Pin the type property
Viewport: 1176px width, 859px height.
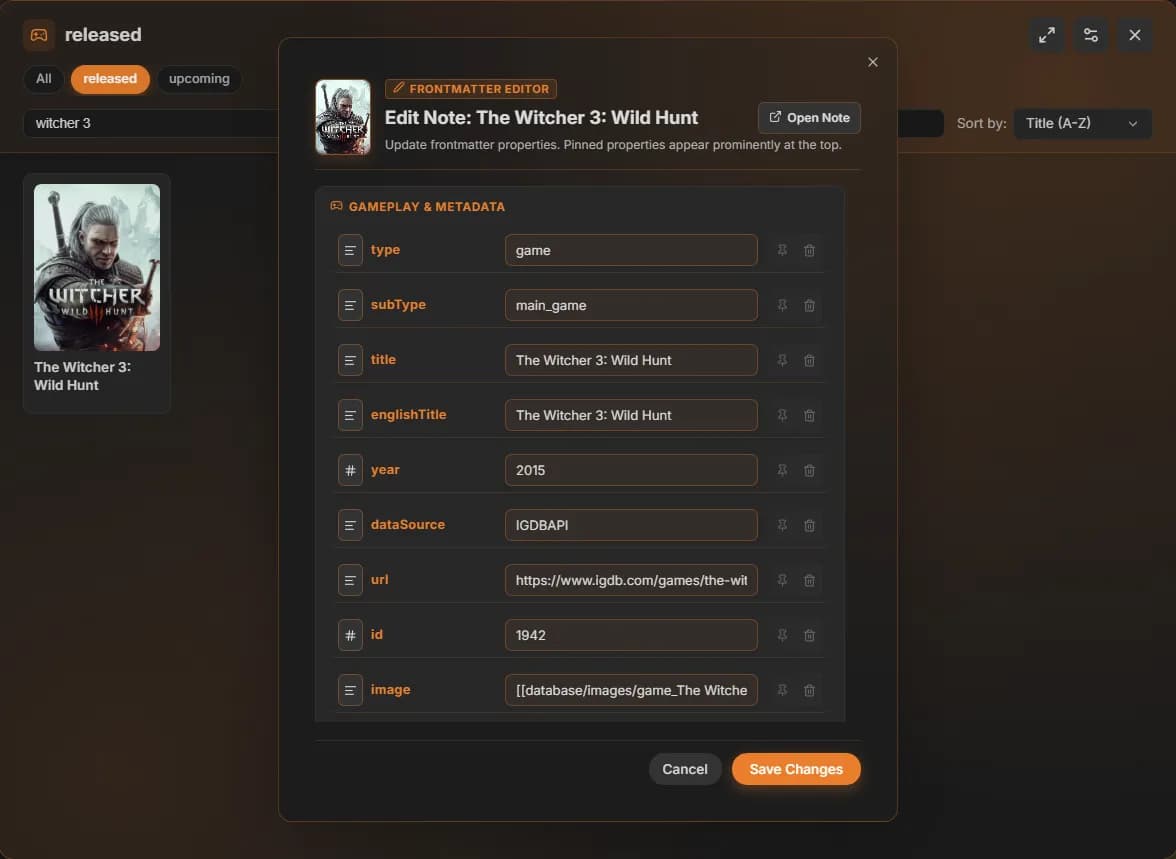(x=782, y=250)
